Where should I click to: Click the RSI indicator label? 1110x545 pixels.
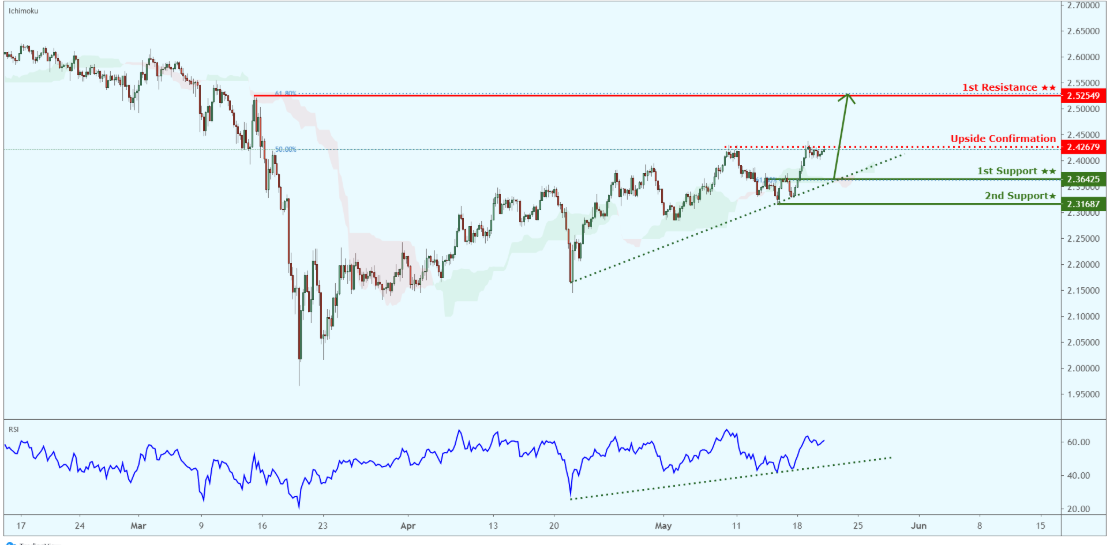click(x=11, y=428)
